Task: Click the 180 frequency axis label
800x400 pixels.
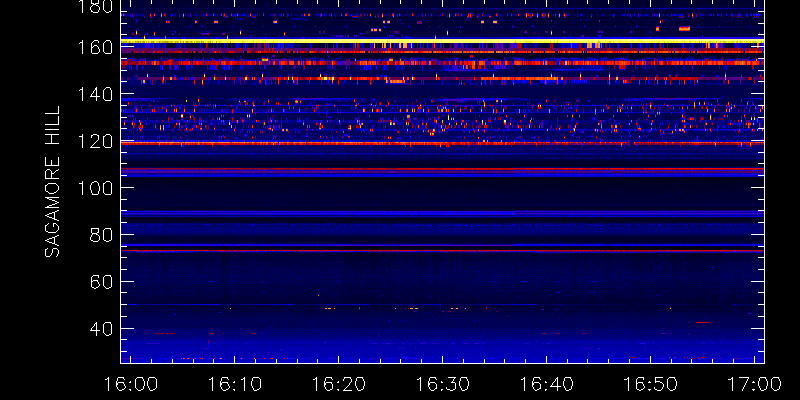Action: point(96,6)
